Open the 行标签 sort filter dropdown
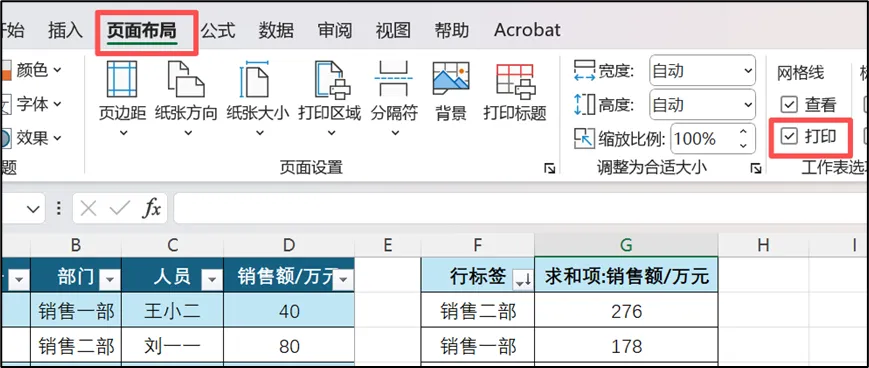The height and width of the screenshot is (368, 869). pyautogui.click(x=523, y=280)
